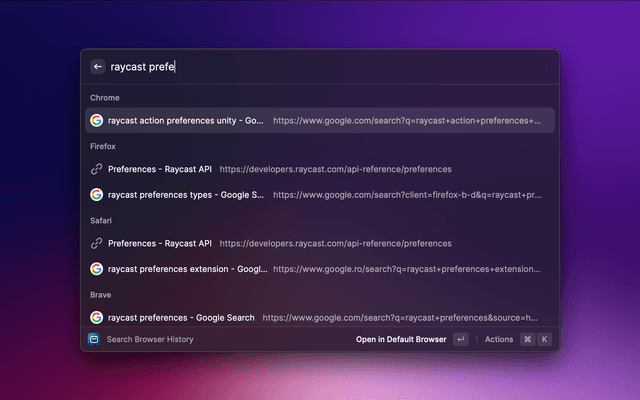
Task: Click Google icon of Brave result
Action: click(97, 317)
